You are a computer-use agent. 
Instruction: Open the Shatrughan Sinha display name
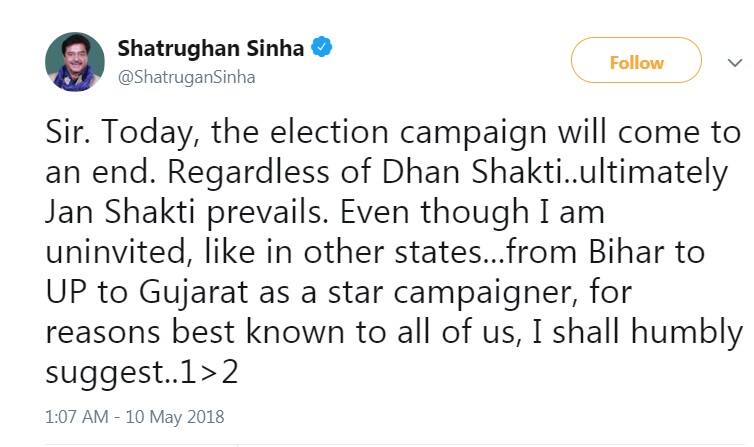[211, 48]
